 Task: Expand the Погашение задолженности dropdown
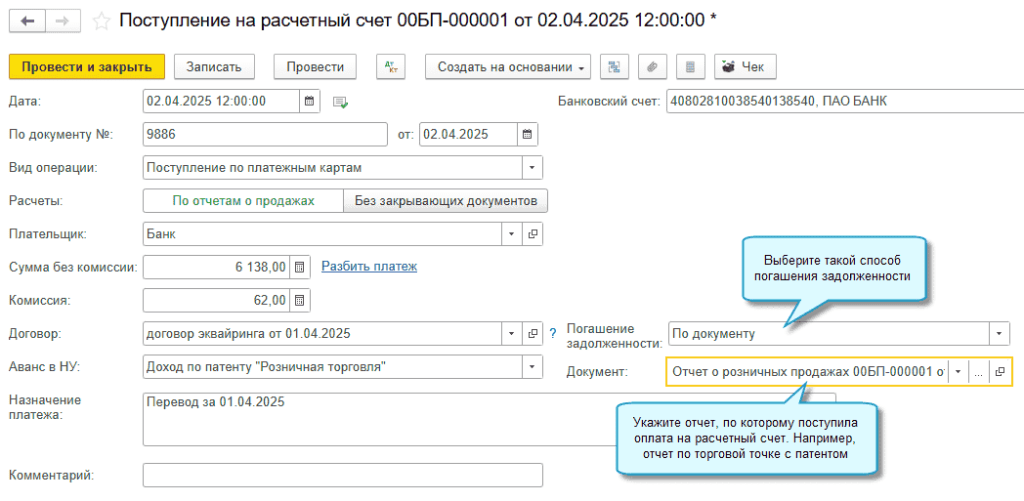pyautogui.click(x=999, y=333)
